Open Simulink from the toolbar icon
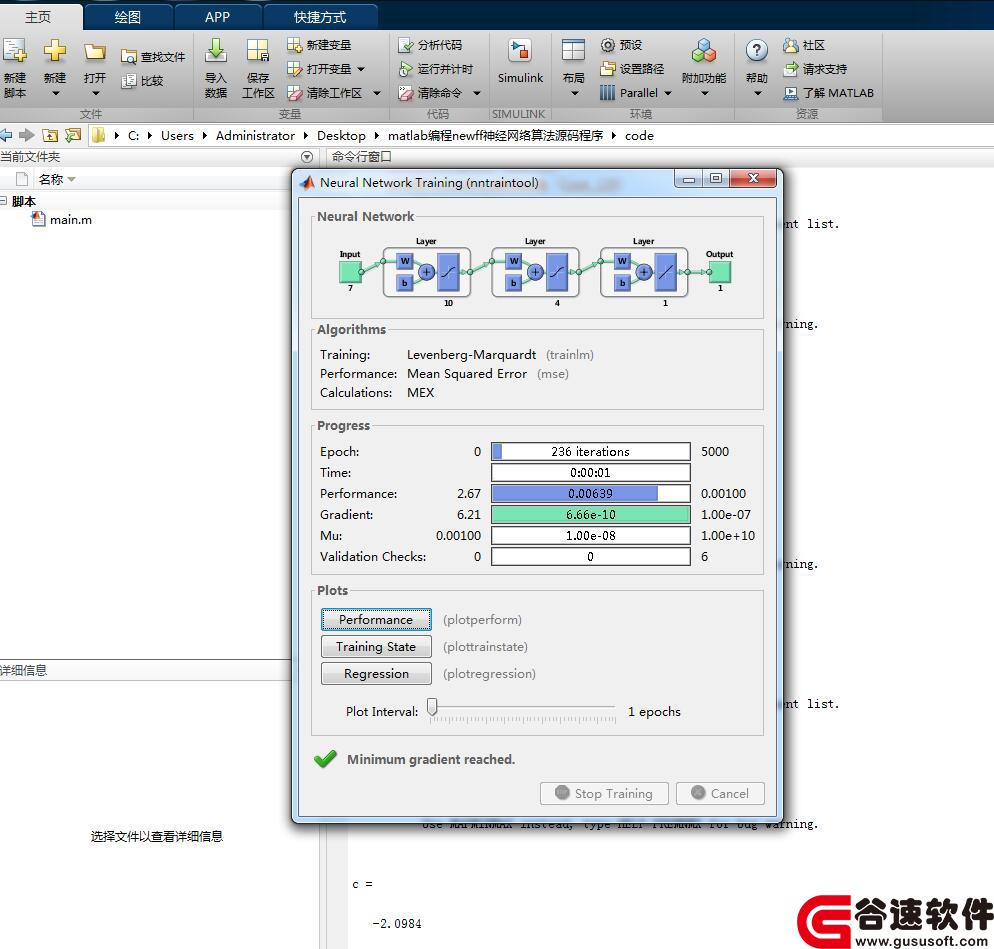994x949 pixels. (x=520, y=51)
